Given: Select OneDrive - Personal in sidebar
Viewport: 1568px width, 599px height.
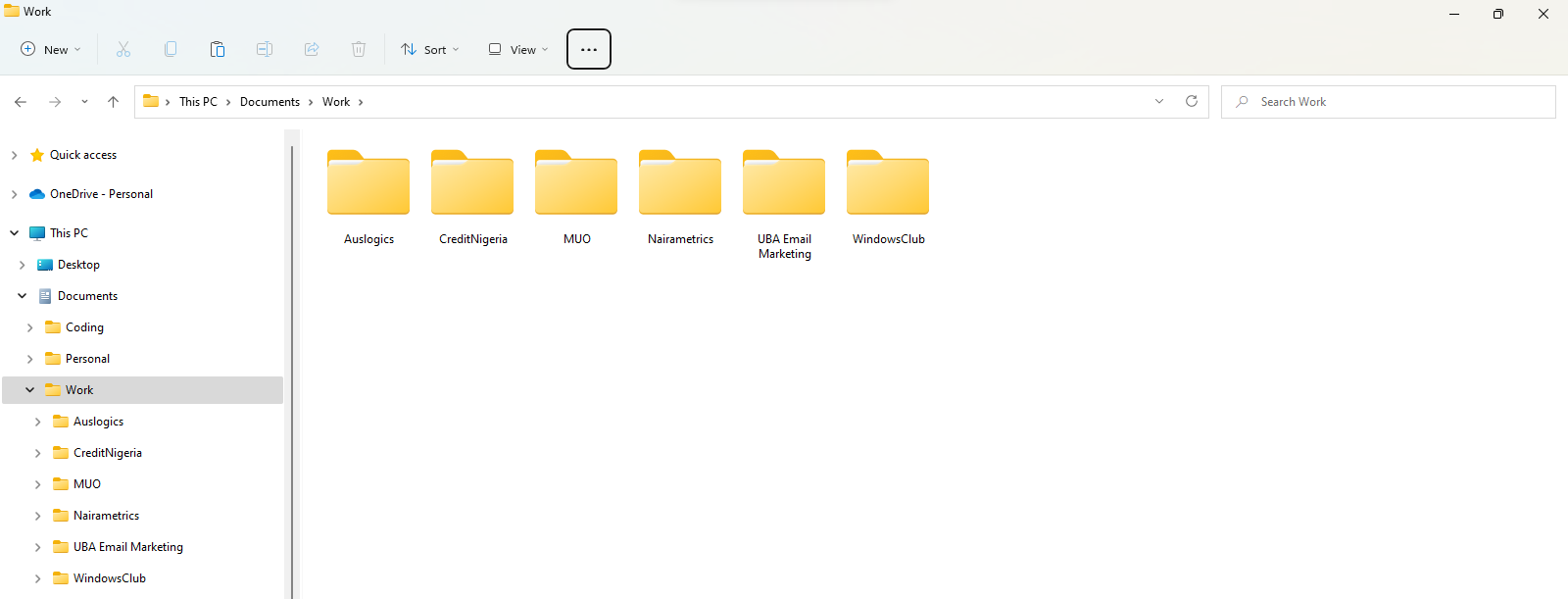Looking at the screenshot, I should pos(101,194).
